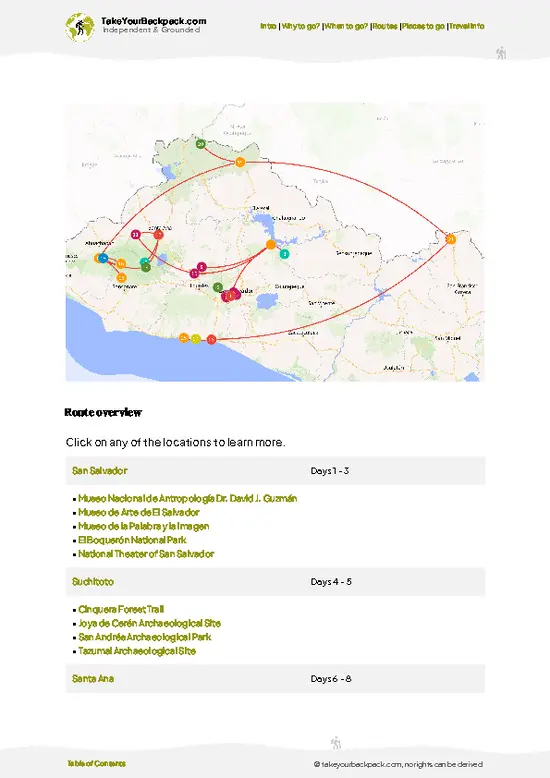Image resolution: width=550 pixels, height=778 pixels.
Task: Open El Boquerón National Park link
Action: pos(132,540)
